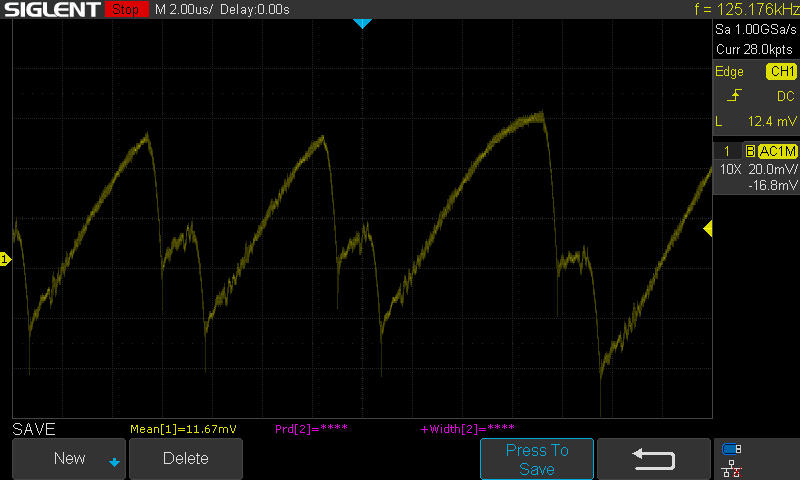The width and height of the screenshot is (800, 480).
Task: Select the Edge trigger type label
Action: pyautogui.click(x=729, y=72)
